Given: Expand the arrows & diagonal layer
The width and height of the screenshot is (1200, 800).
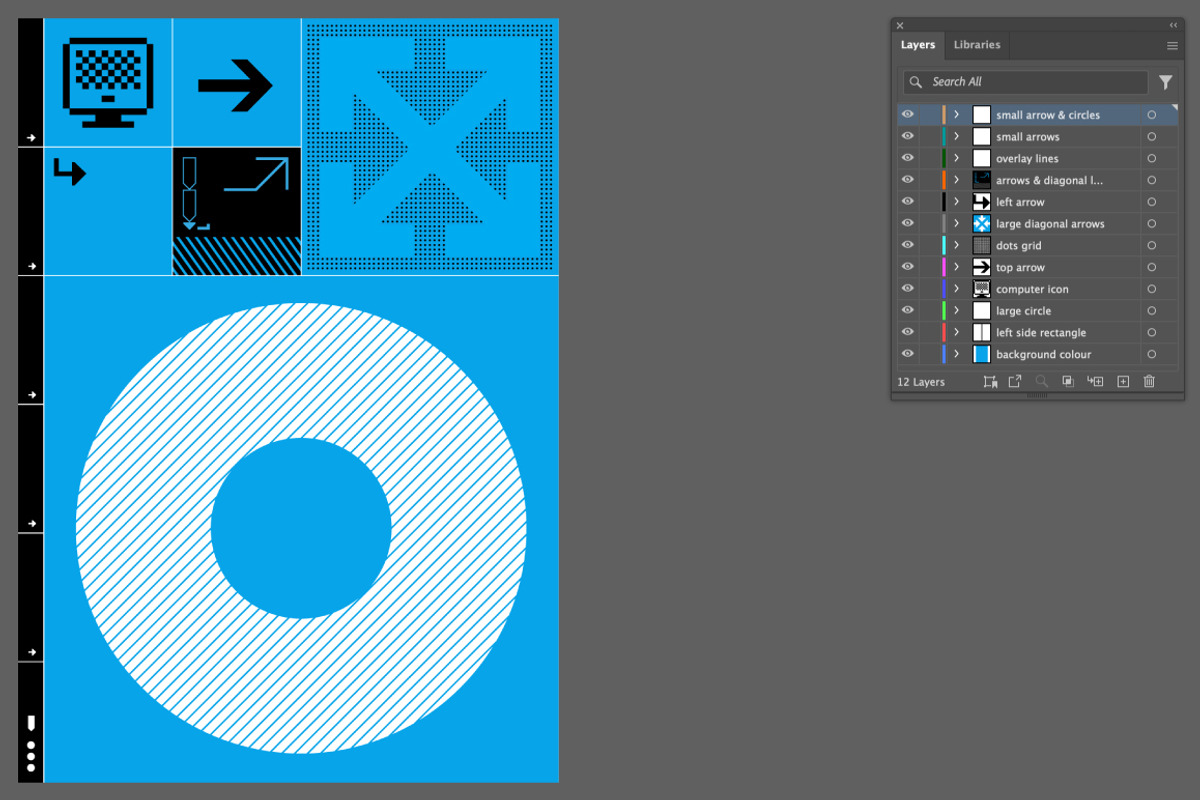Looking at the screenshot, I should coord(956,180).
